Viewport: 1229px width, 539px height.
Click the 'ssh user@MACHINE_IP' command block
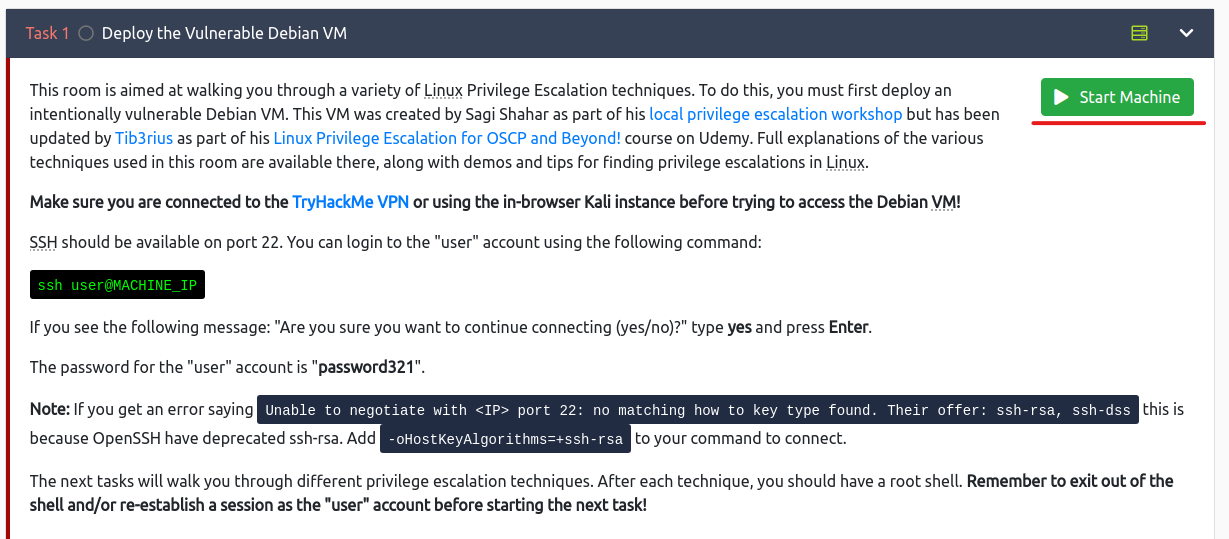coord(118,285)
